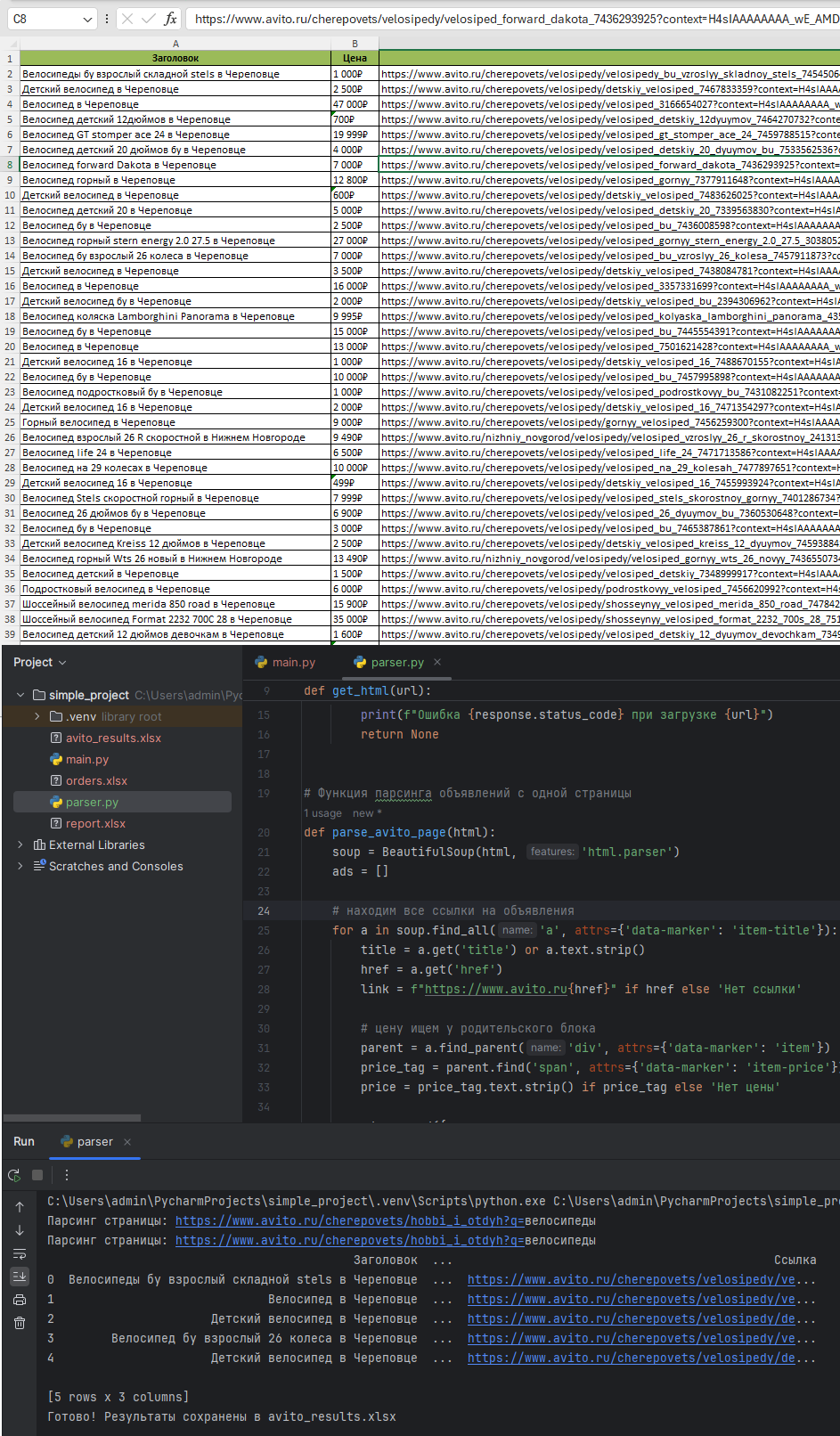Toggle scroll to end in console
Image resolution: width=840 pixels, height=1436 pixels.
pyautogui.click(x=20, y=1277)
